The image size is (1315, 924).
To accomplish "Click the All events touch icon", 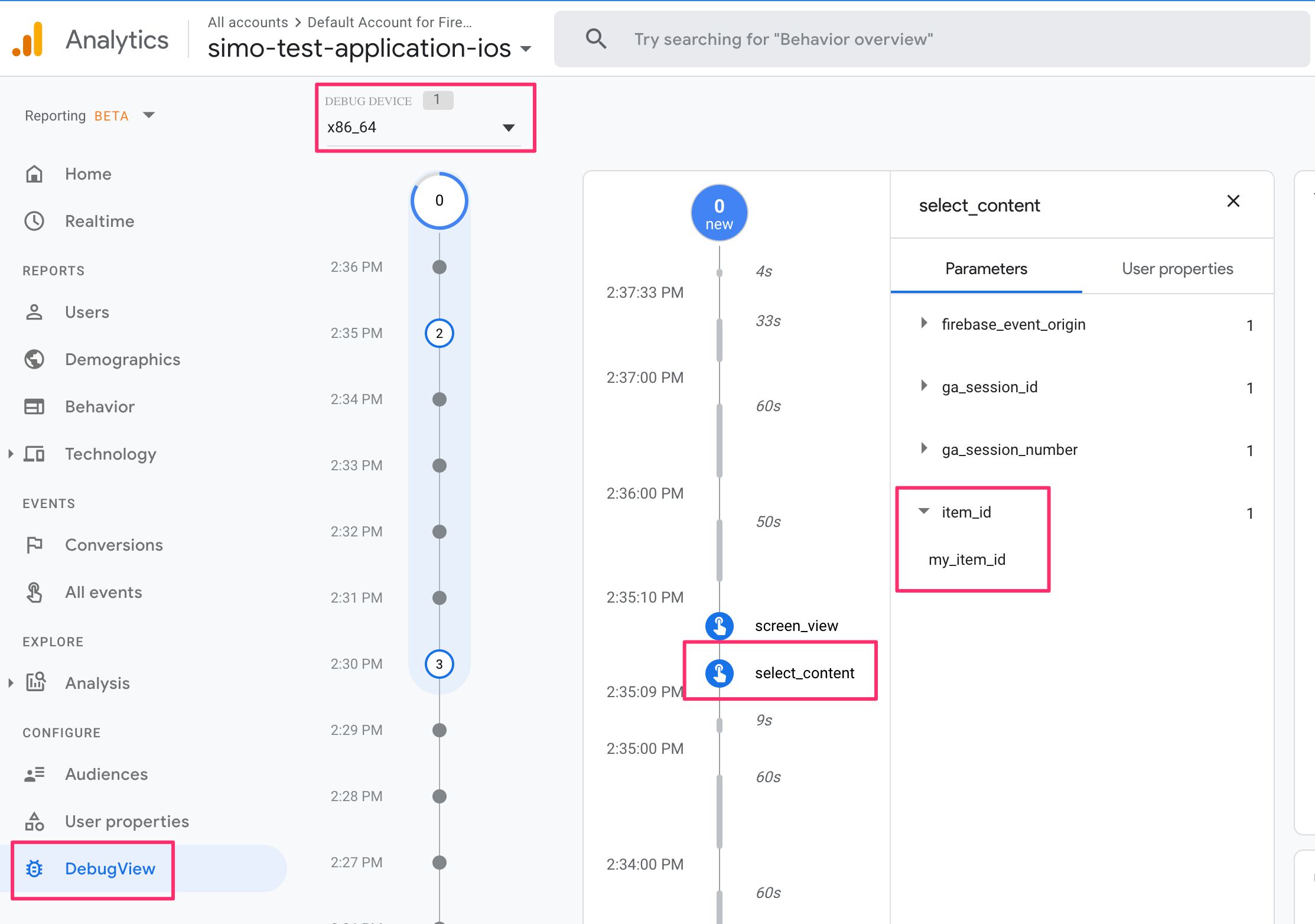I will click(x=34, y=592).
